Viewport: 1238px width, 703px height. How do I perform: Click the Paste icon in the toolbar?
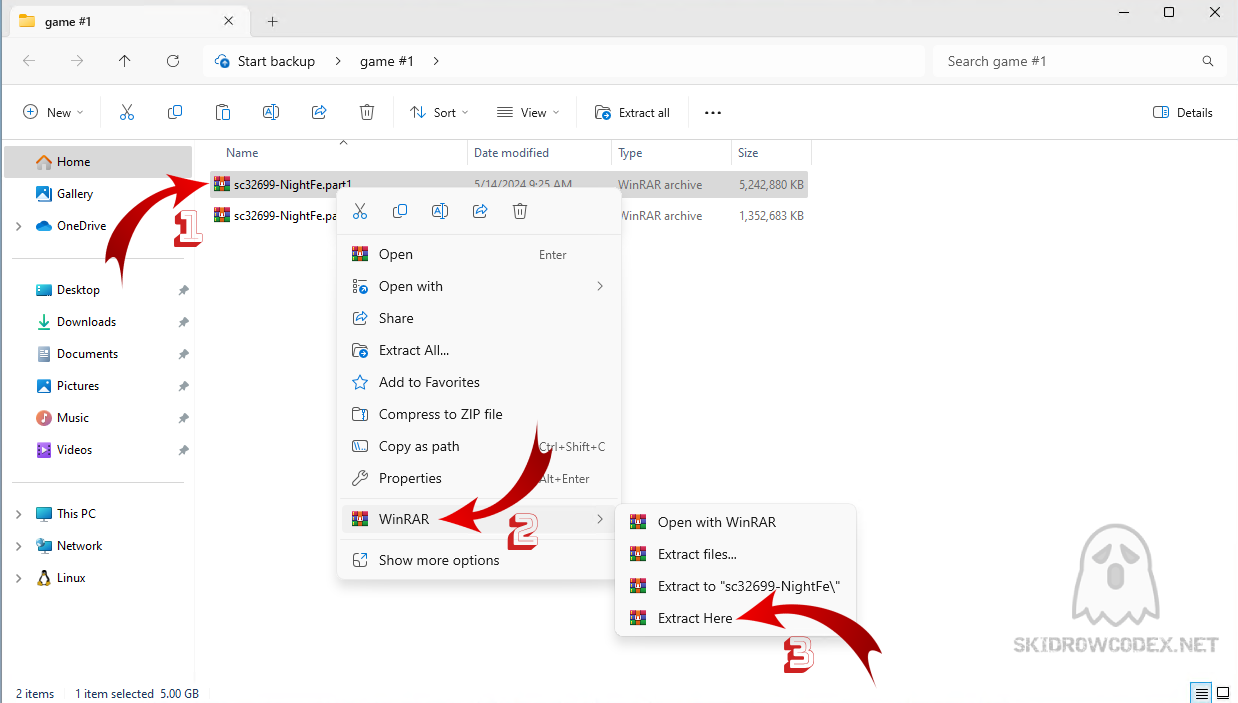223,113
